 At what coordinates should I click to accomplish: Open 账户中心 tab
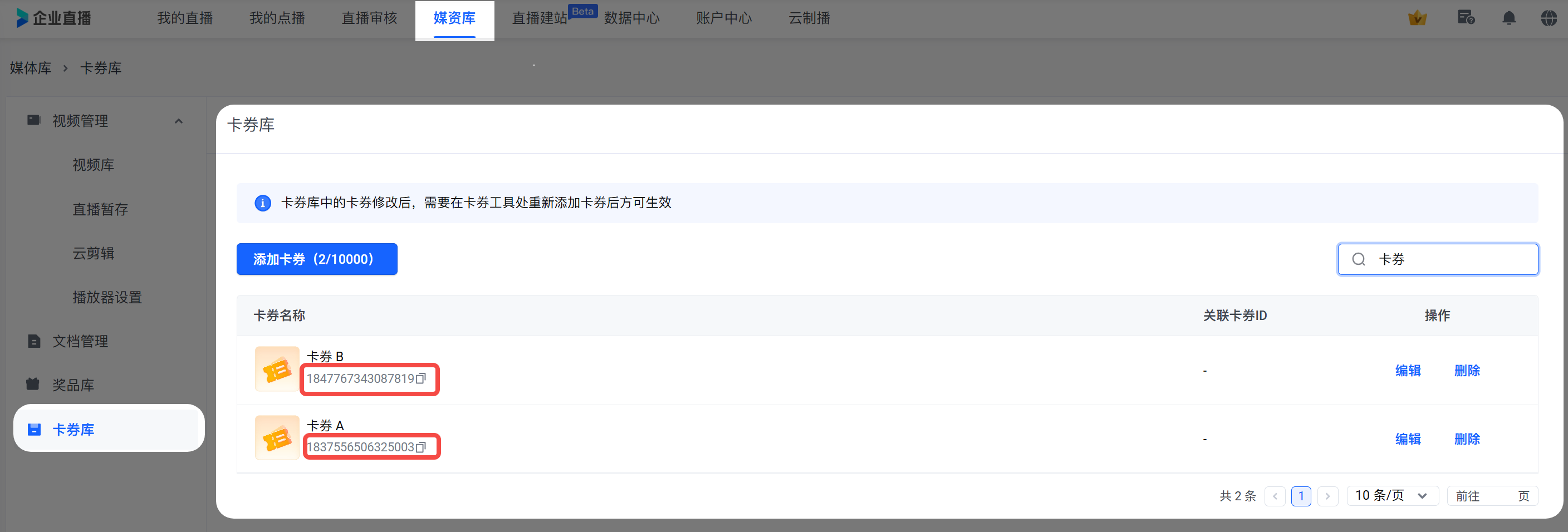pos(724,18)
